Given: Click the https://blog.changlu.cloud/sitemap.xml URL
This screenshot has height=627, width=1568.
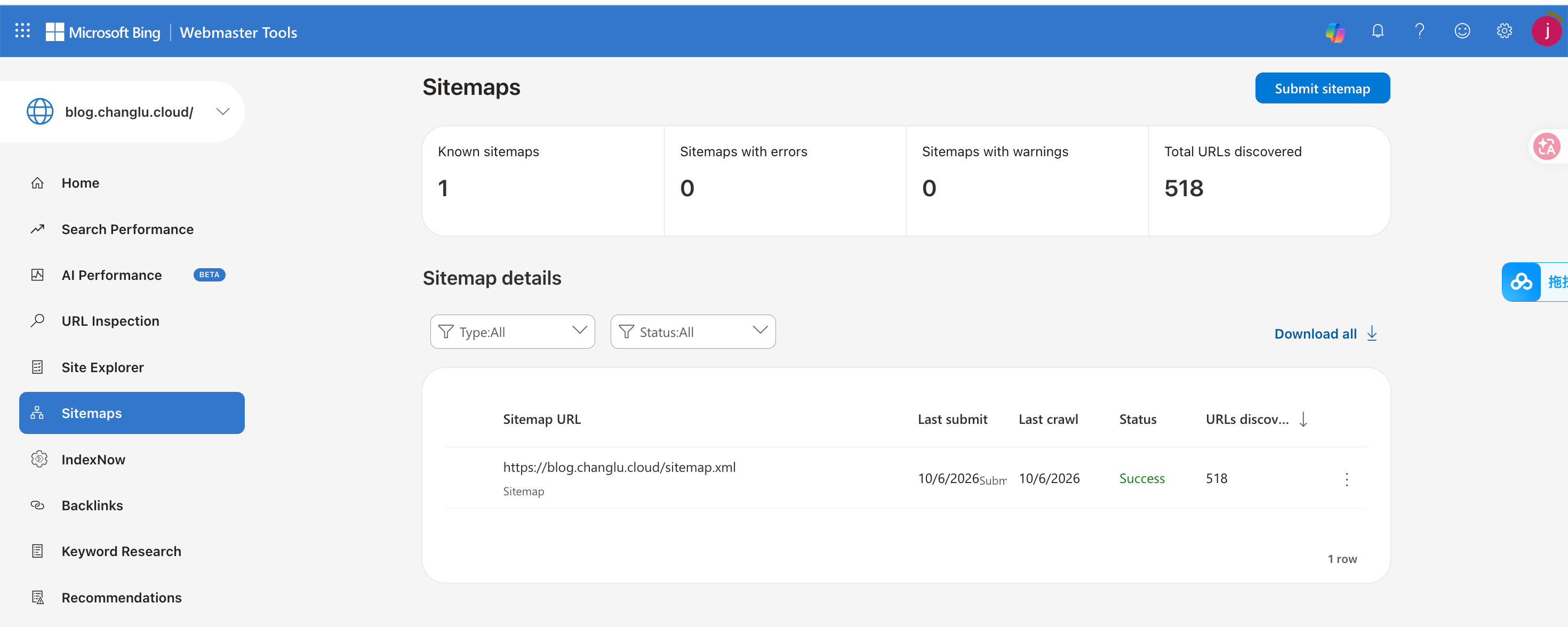Looking at the screenshot, I should click(x=619, y=467).
